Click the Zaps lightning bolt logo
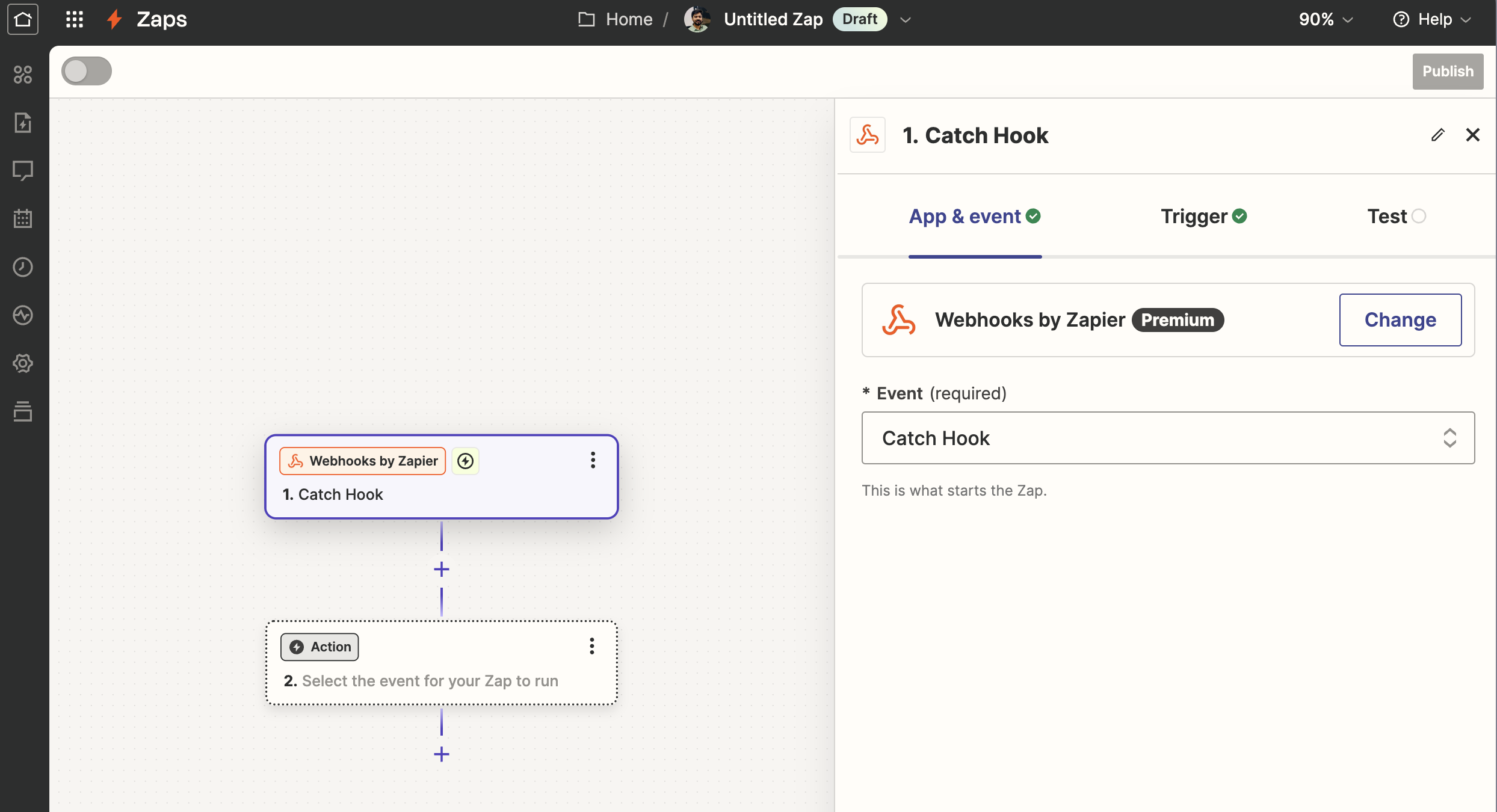This screenshot has width=1497, height=812. [x=114, y=19]
